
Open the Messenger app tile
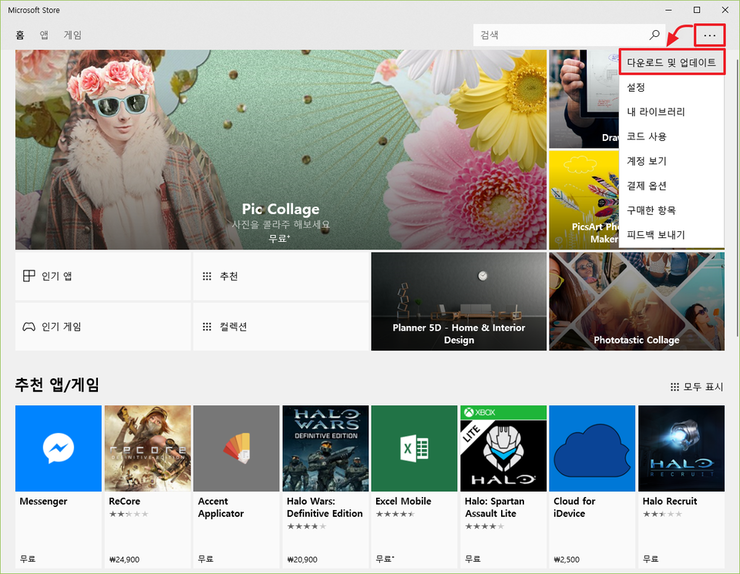pos(59,486)
